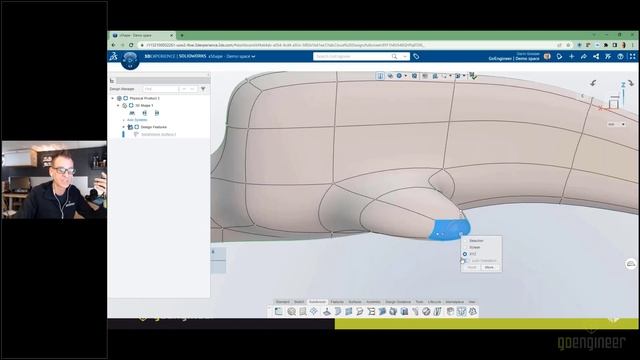
Task: Click the view cube front face
Action: pos(613,104)
